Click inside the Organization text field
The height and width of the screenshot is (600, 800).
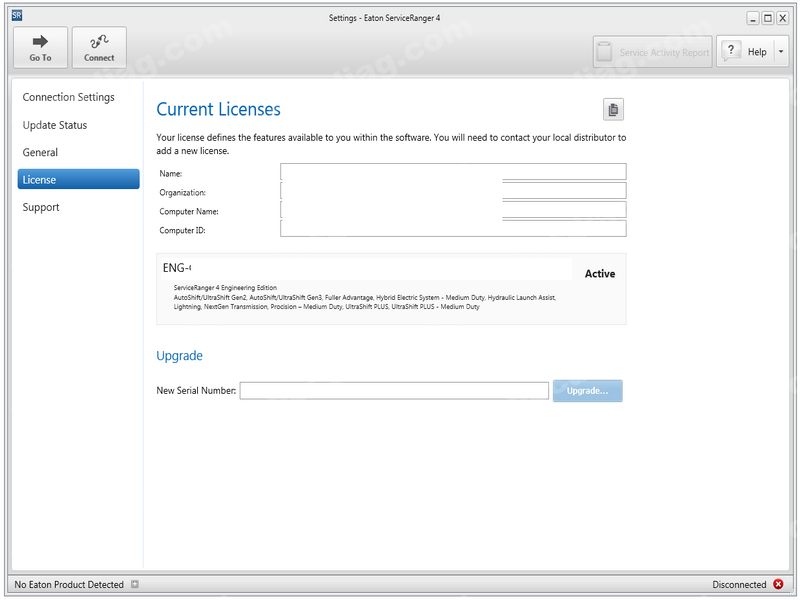click(453, 191)
